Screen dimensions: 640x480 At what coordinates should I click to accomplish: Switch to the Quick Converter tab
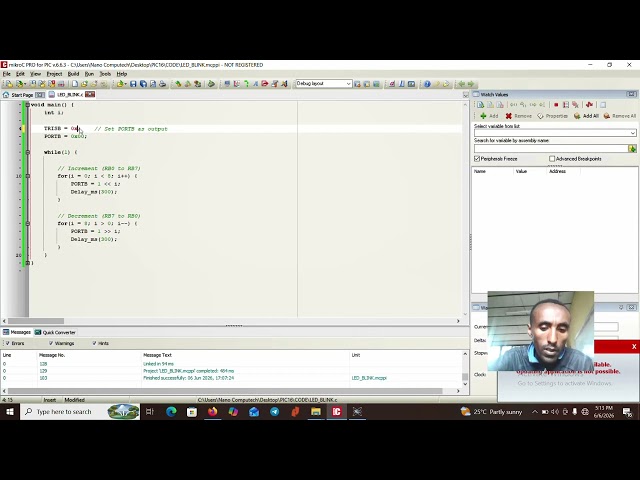55,332
